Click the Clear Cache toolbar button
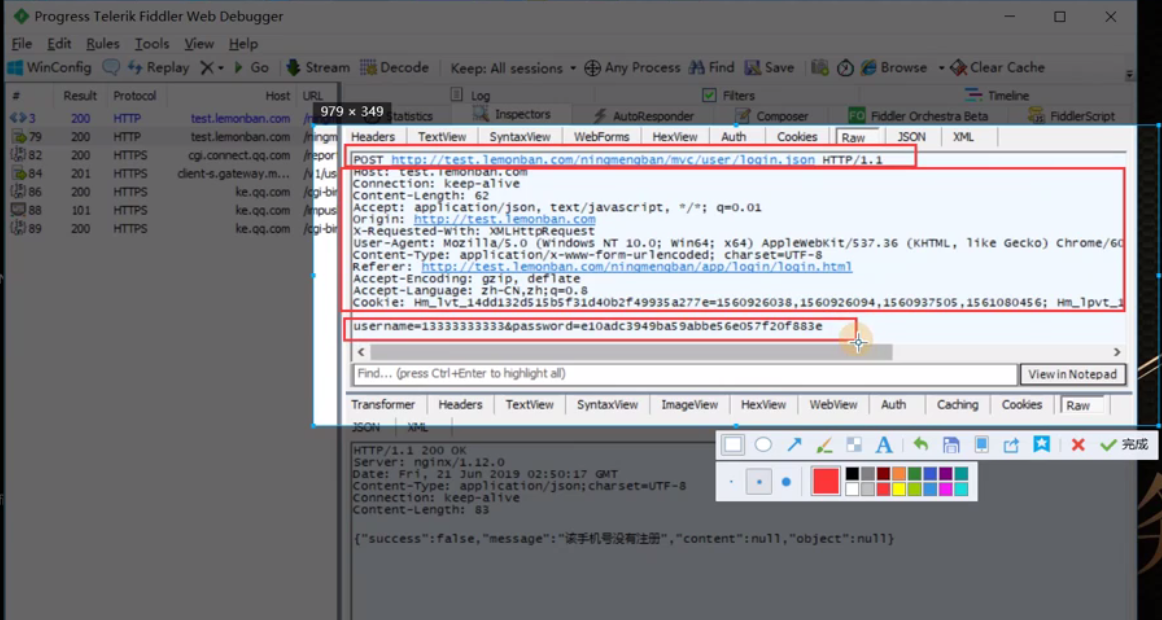1162x620 pixels. tap(997, 67)
